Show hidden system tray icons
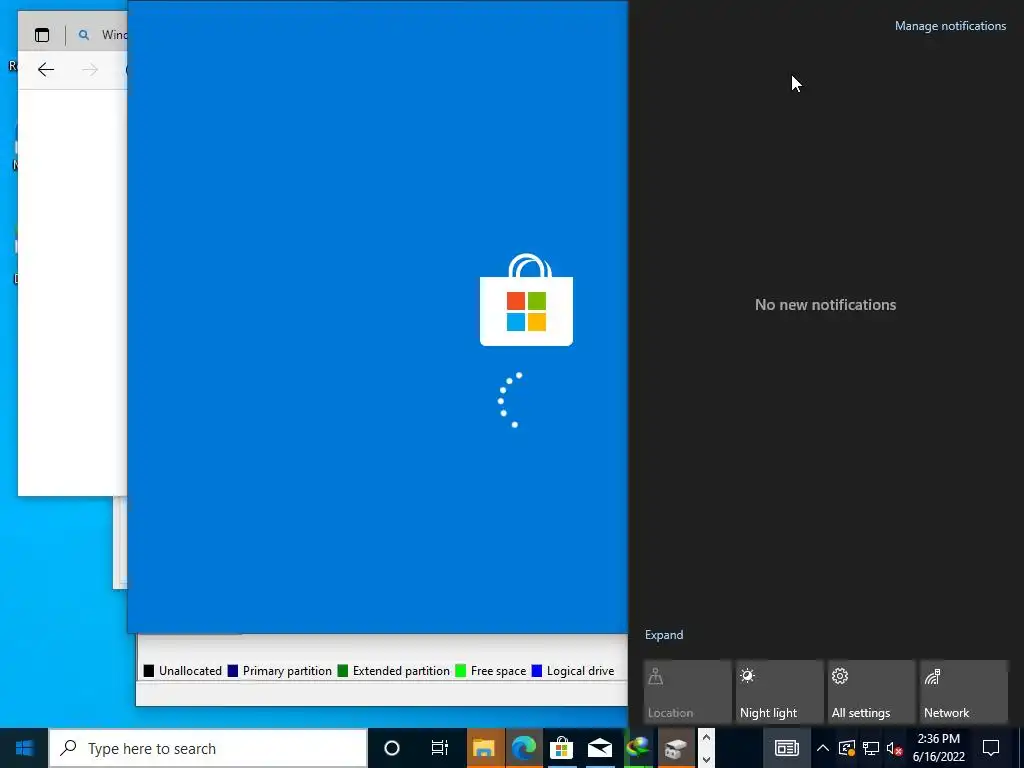The height and width of the screenshot is (768, 1024). pyautogui.click(x=823, y=748)
